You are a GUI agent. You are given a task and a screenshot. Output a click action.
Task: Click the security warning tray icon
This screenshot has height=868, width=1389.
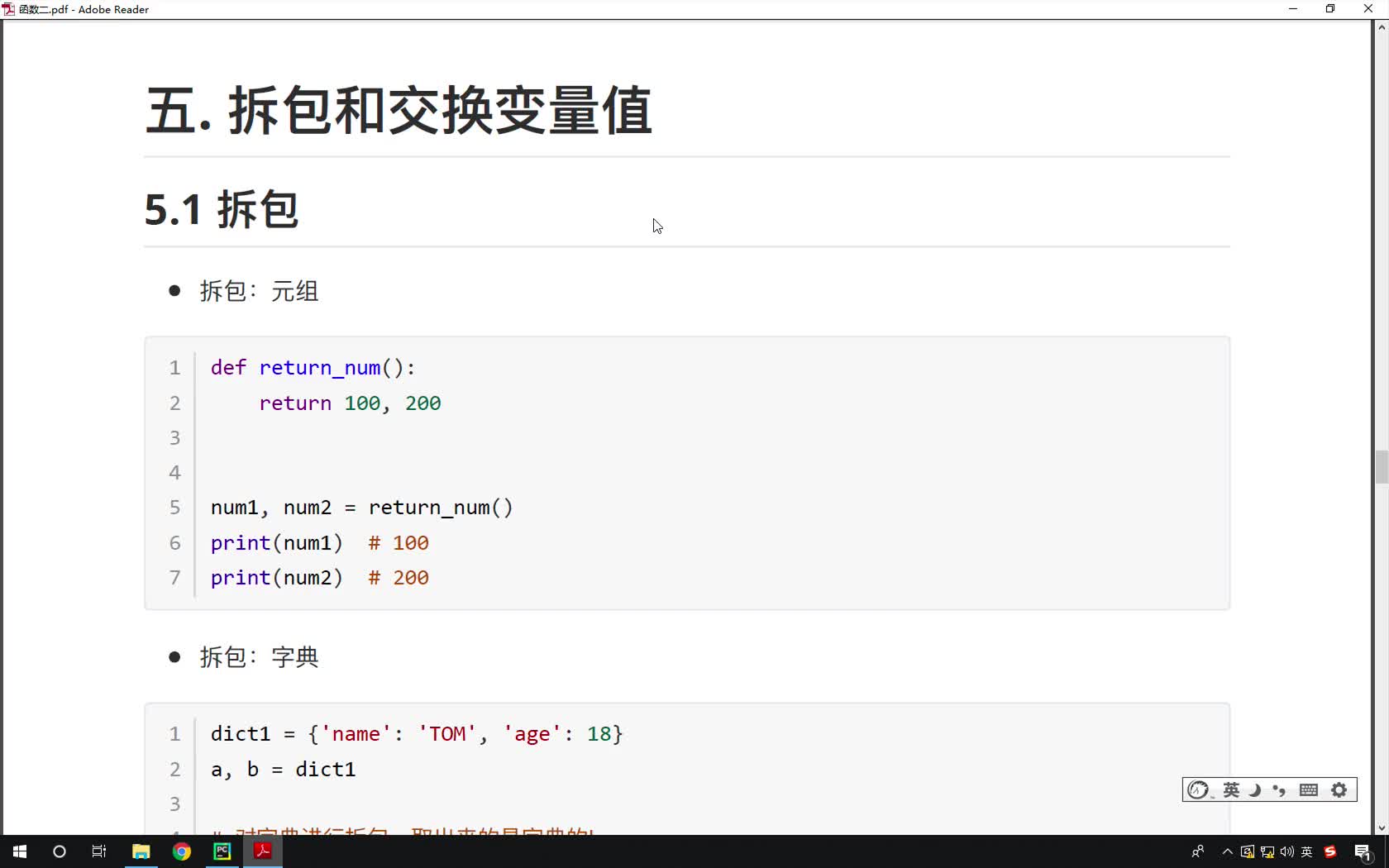click(x=1248, y=851)
